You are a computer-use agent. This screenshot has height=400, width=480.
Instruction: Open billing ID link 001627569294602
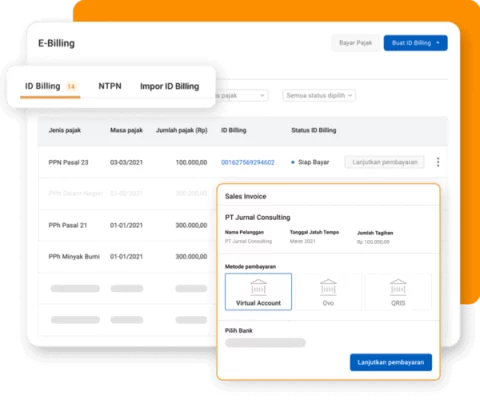[x=248, y=162]
